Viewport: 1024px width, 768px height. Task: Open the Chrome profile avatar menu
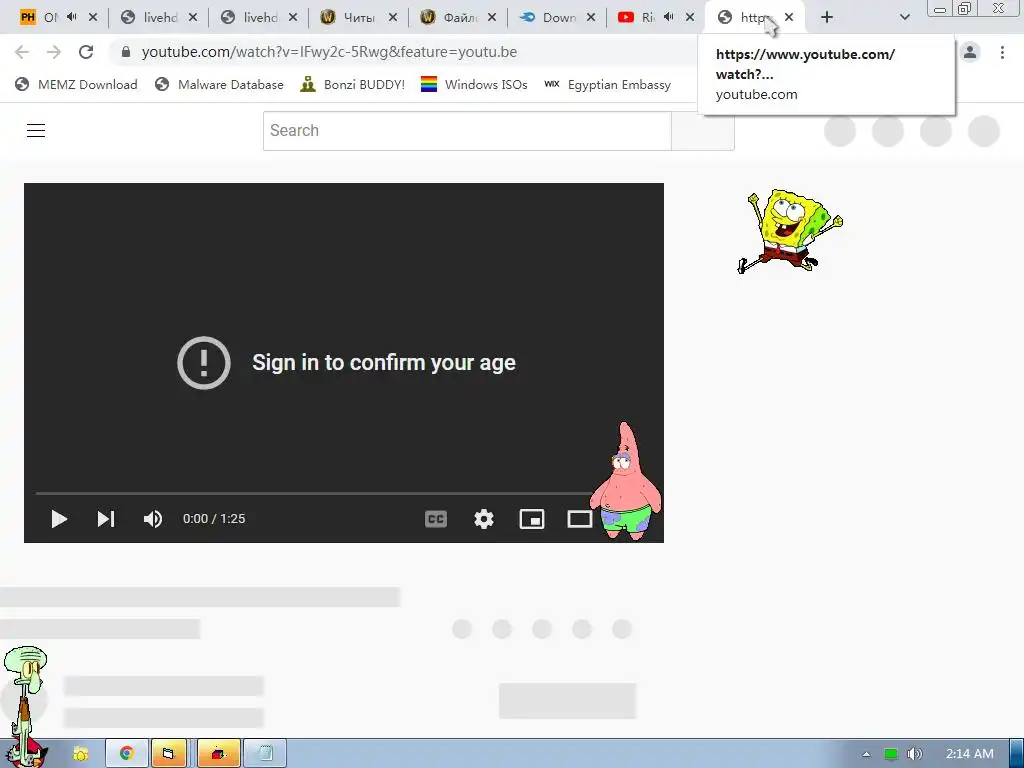point(970,52)
